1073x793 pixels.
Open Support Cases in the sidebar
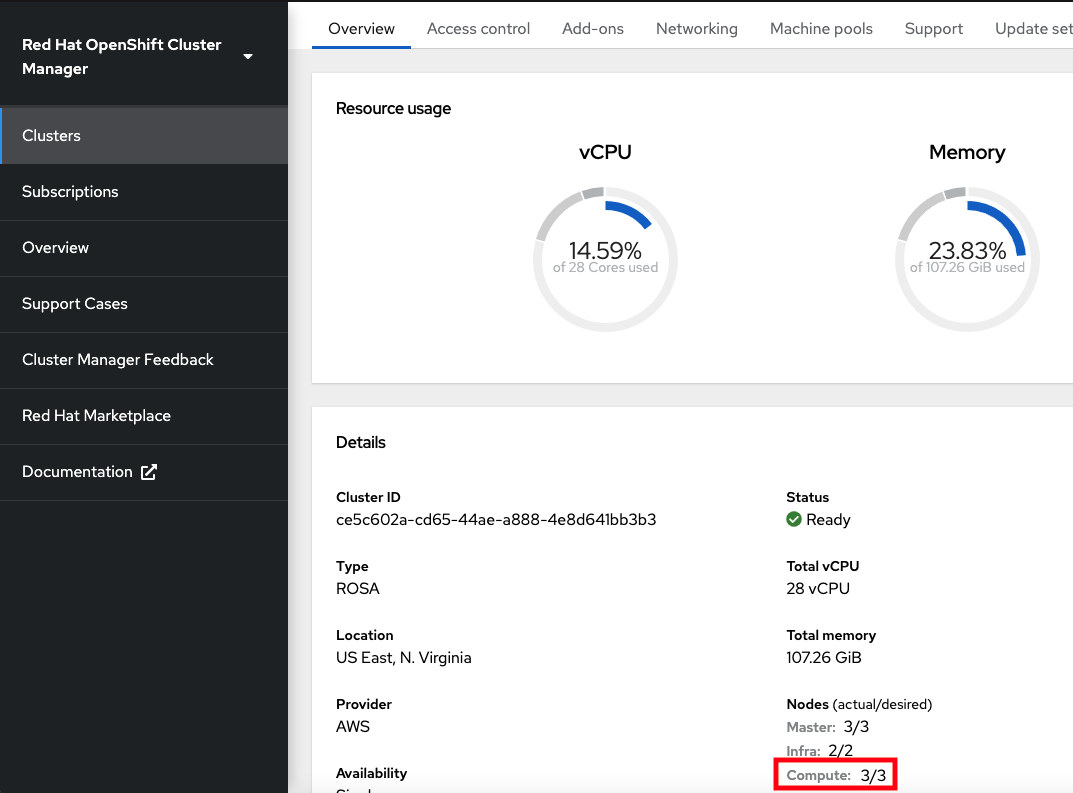point(75,304)
